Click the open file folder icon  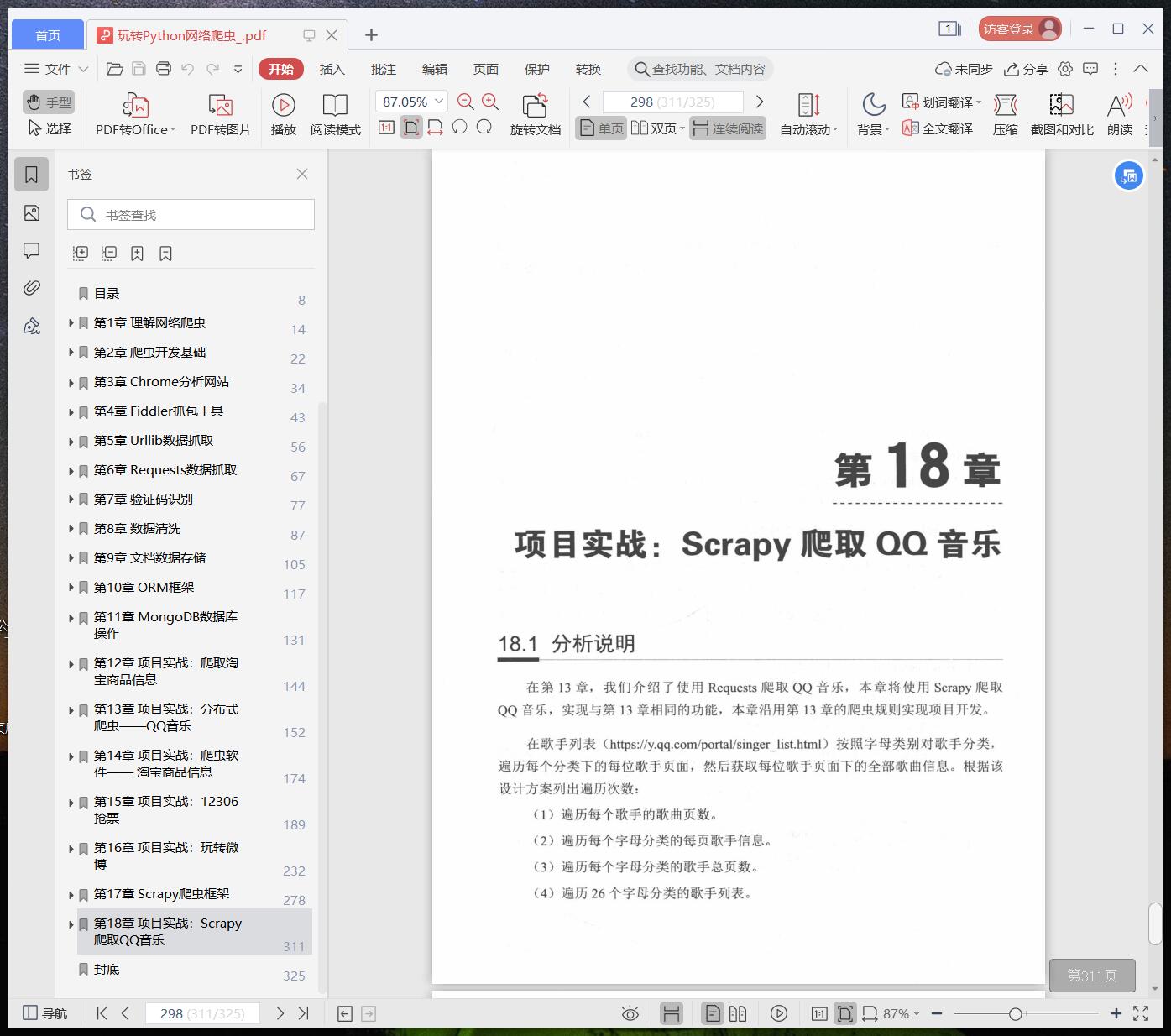(115, 69)
